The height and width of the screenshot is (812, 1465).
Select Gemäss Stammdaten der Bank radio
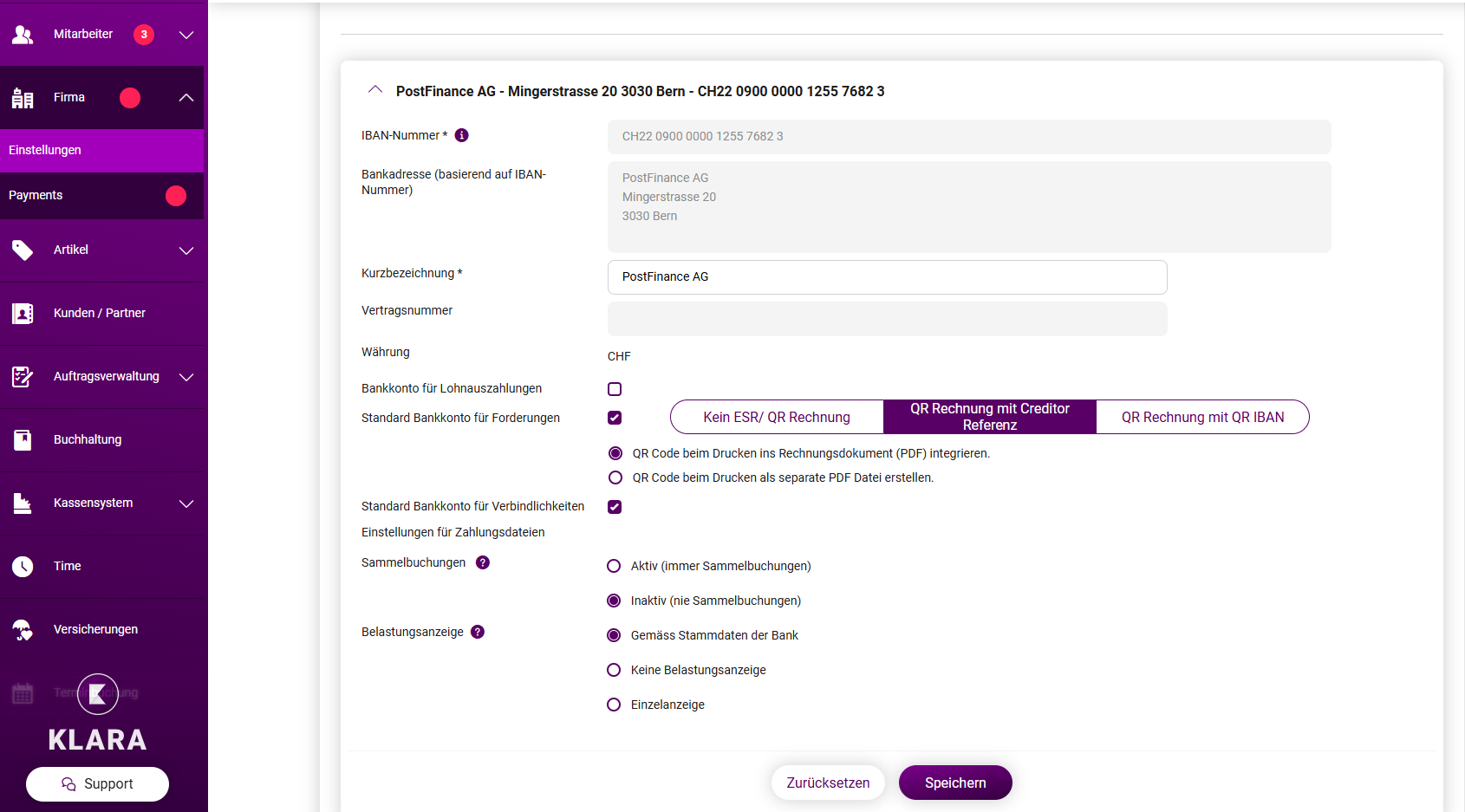[614, 635]
